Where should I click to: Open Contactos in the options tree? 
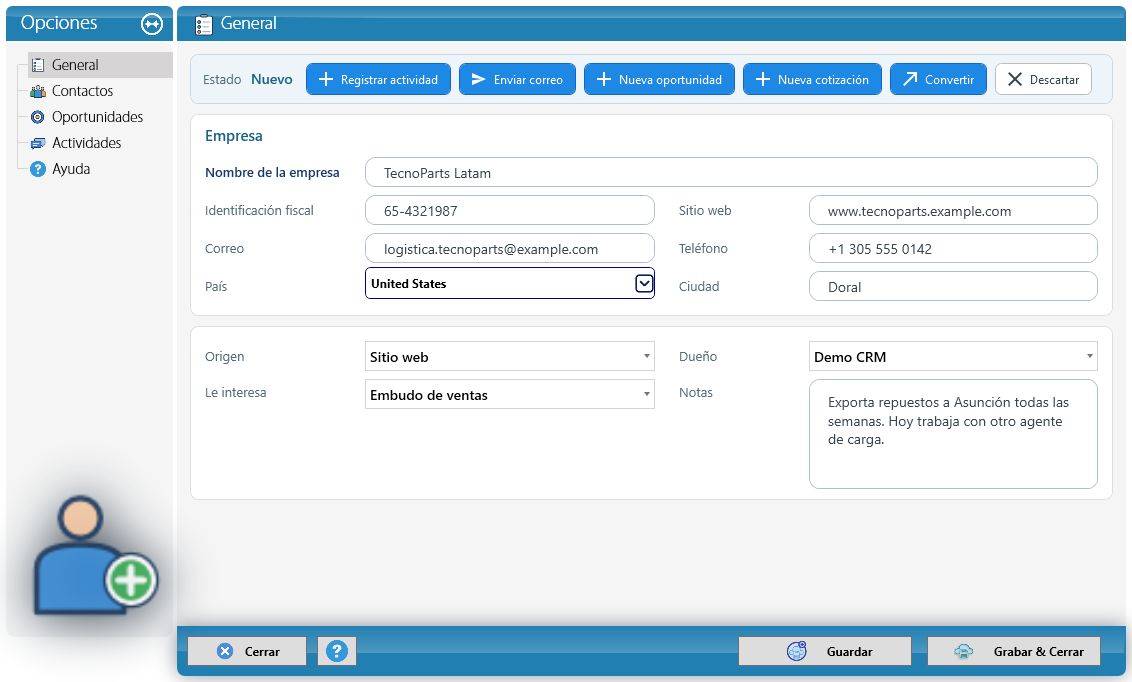(x=82, y=91)
